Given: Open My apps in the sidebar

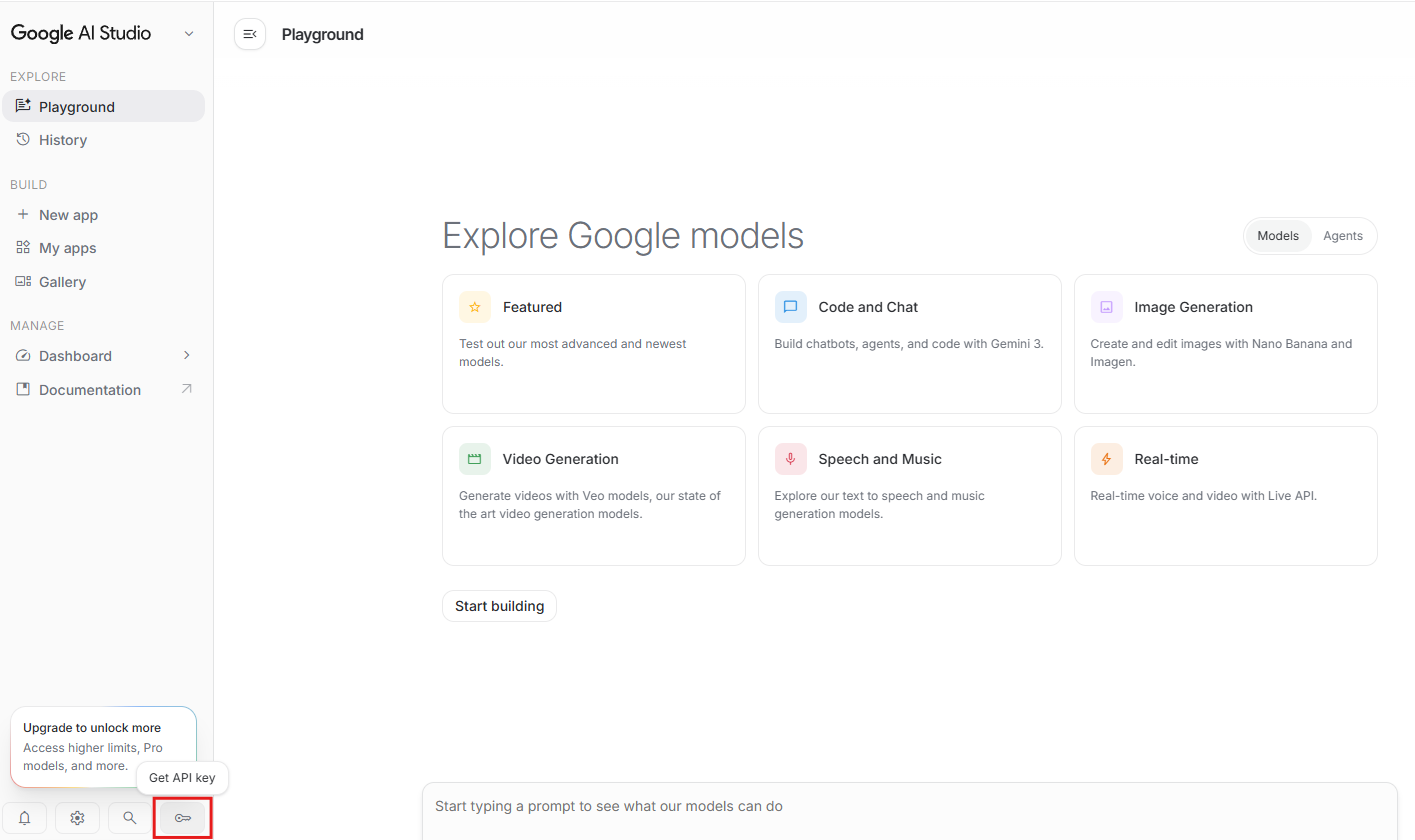Looking at the screenshot, I should 103,248.
